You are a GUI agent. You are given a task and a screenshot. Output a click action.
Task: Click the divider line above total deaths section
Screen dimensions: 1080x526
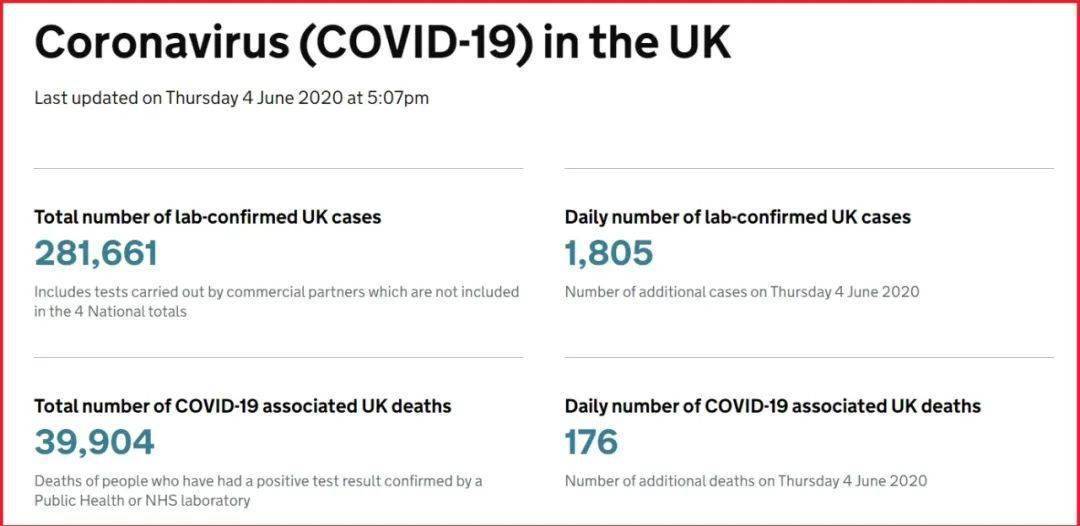[278, 357]
